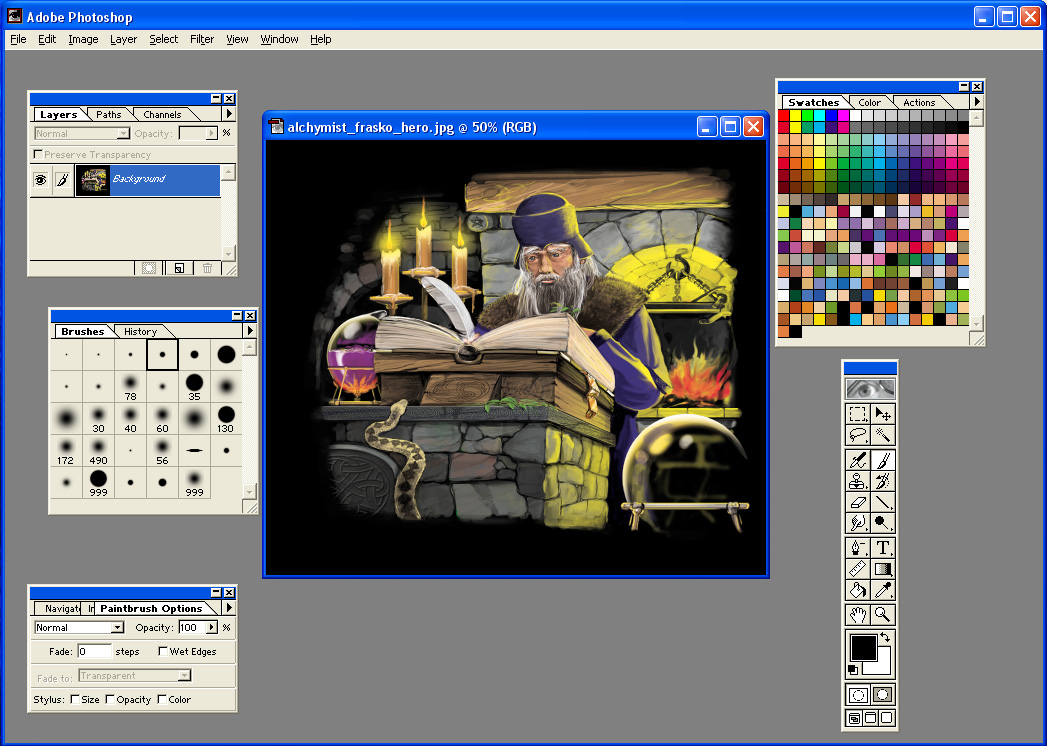Screen dimensions: 1047x746
Task: Switch to full screen mode without menu bar
Action: tap(886, 719)
